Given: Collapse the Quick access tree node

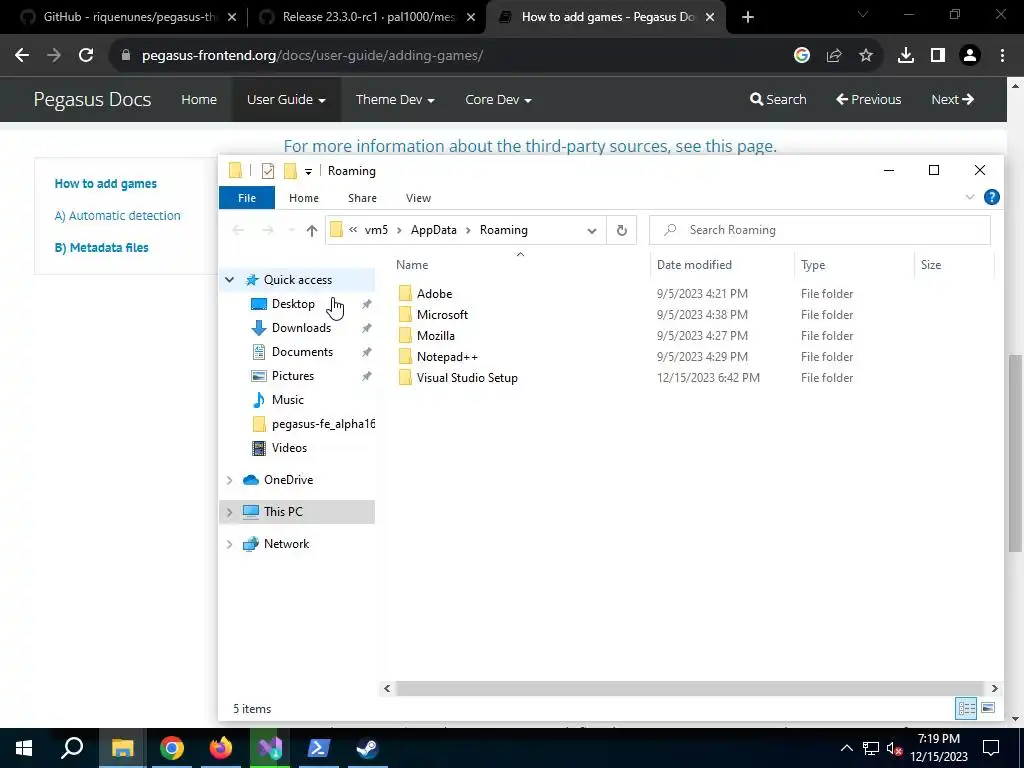Looking at the screenshot, I should pyautogui.click(x=230, y=280).
